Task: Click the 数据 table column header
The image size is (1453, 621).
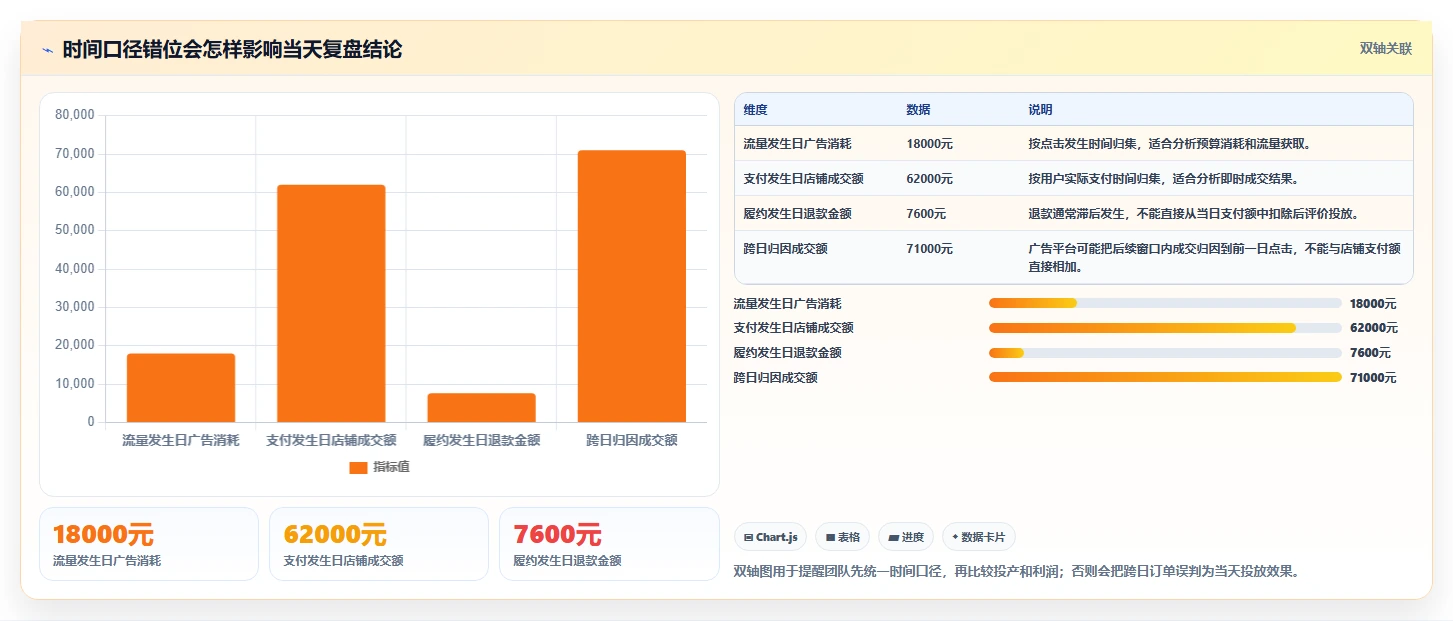Action: click(x=918, y=110)
